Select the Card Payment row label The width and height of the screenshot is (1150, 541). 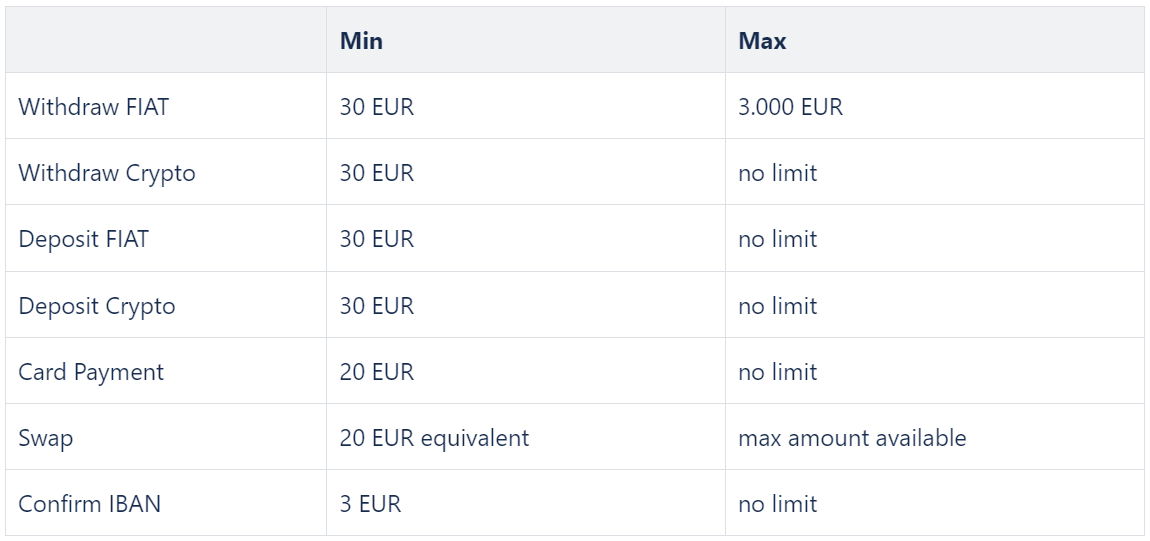pyautogui.click(x=91, y=372)
